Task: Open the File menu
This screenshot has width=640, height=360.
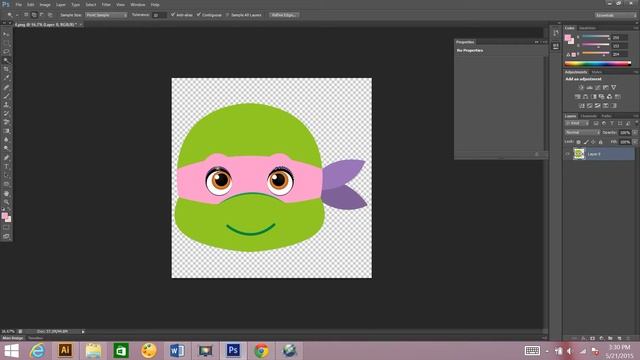Action: [18, 4]
